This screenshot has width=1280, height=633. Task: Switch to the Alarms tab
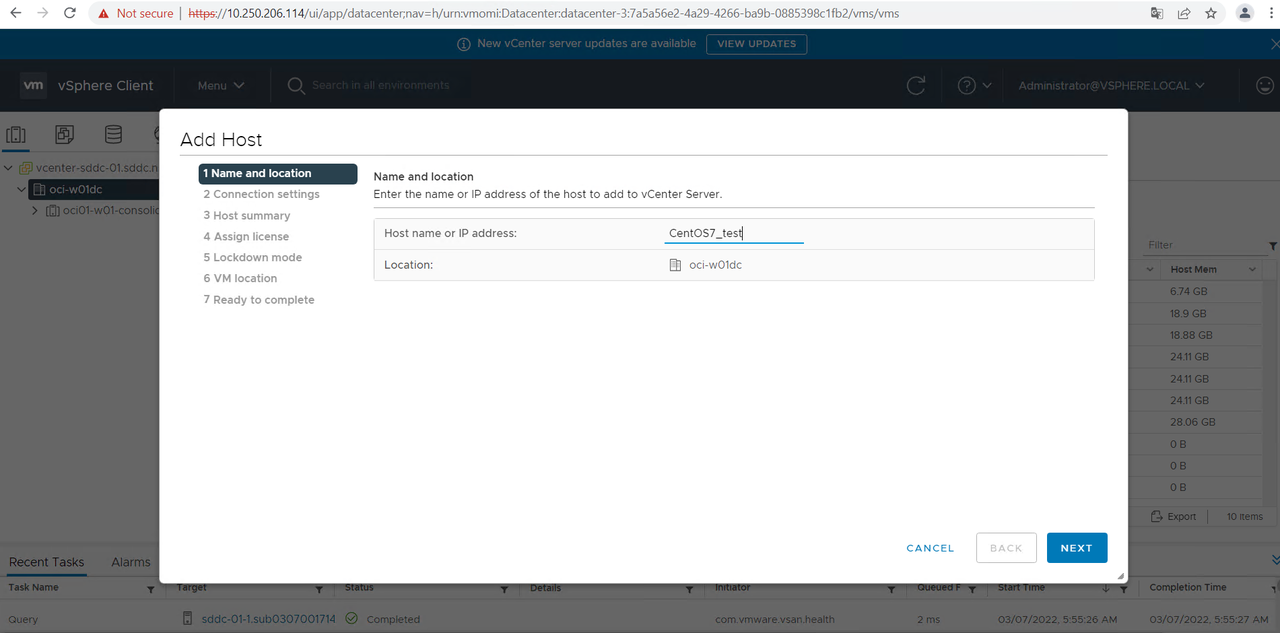(131, 562)
